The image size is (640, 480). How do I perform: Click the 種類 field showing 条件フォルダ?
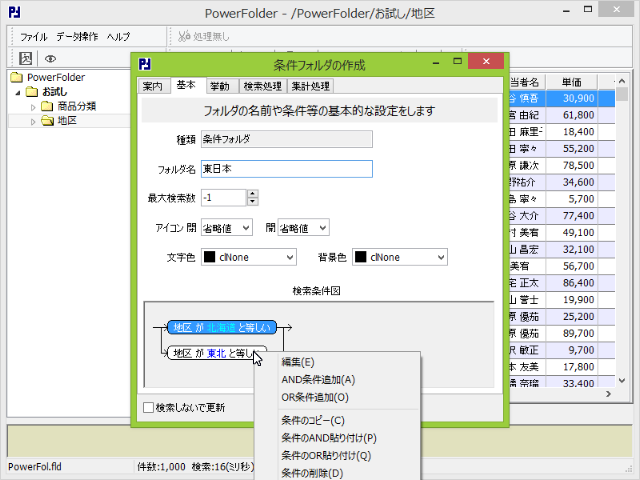coord(287,139)
